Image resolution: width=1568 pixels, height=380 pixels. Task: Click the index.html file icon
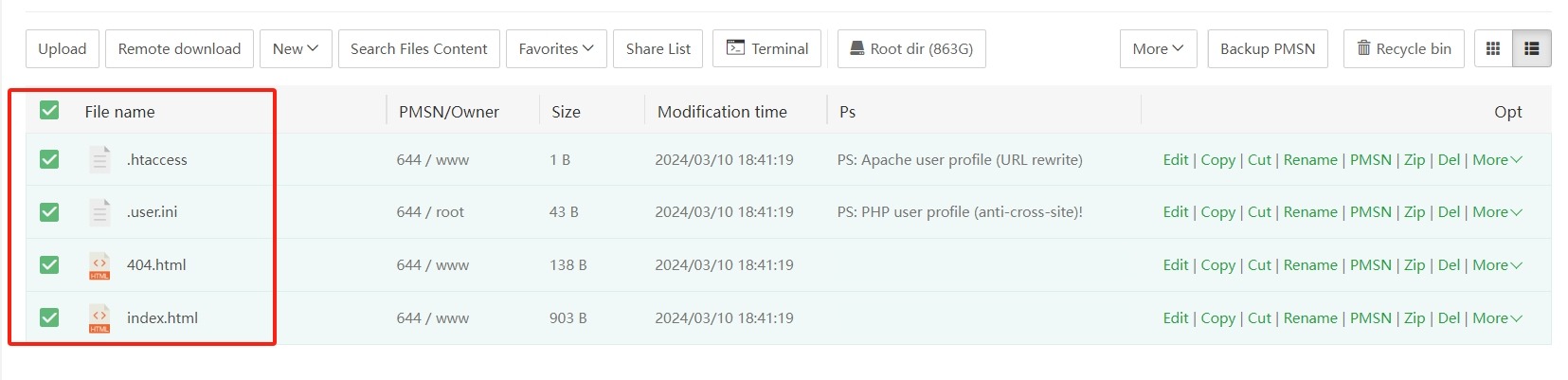click(x=99, y=318)
